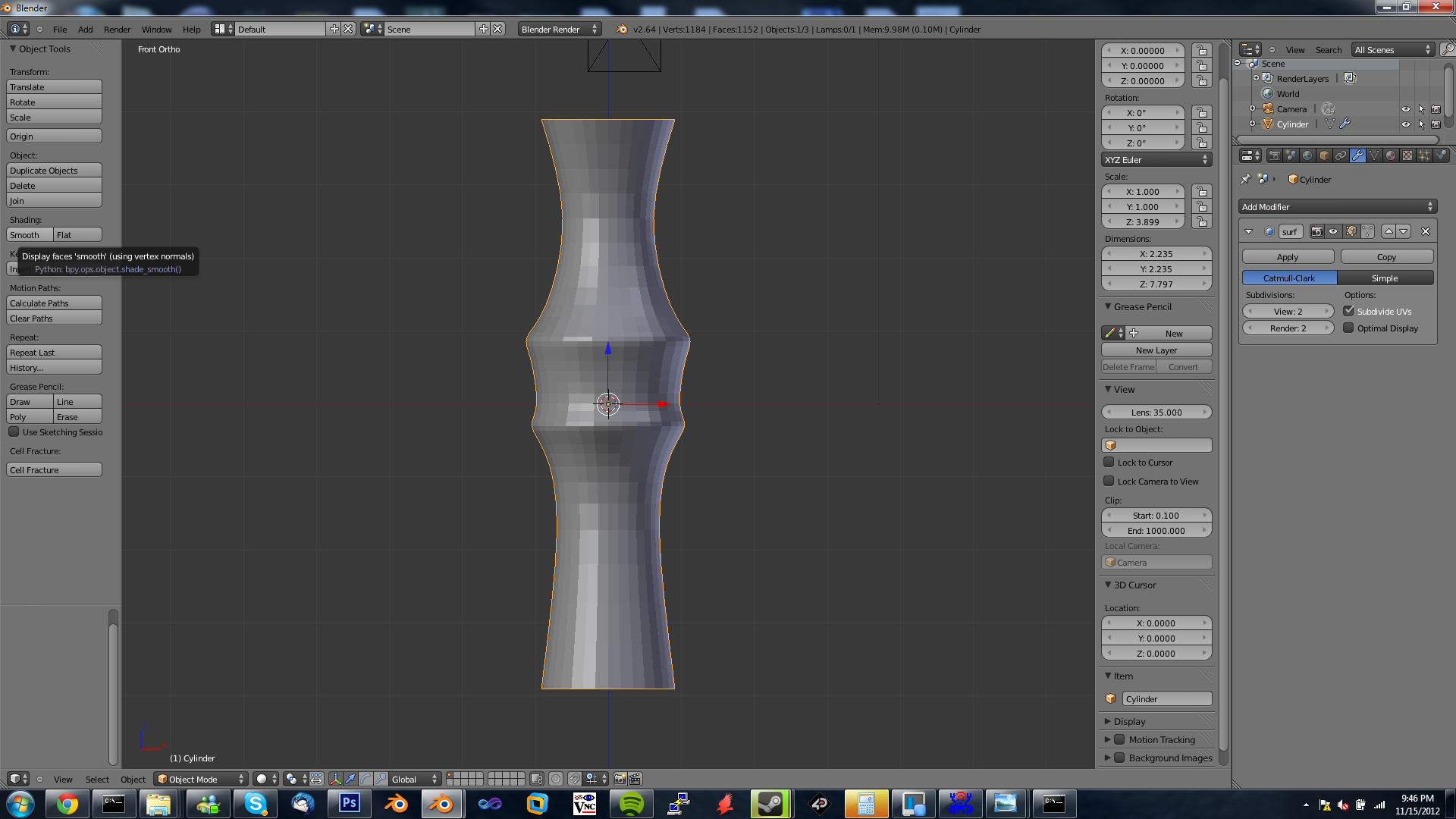Select the Simple subdivision type
Image resolution: width=1456 pixels, height=819 pixels.
coord(1385,278)
